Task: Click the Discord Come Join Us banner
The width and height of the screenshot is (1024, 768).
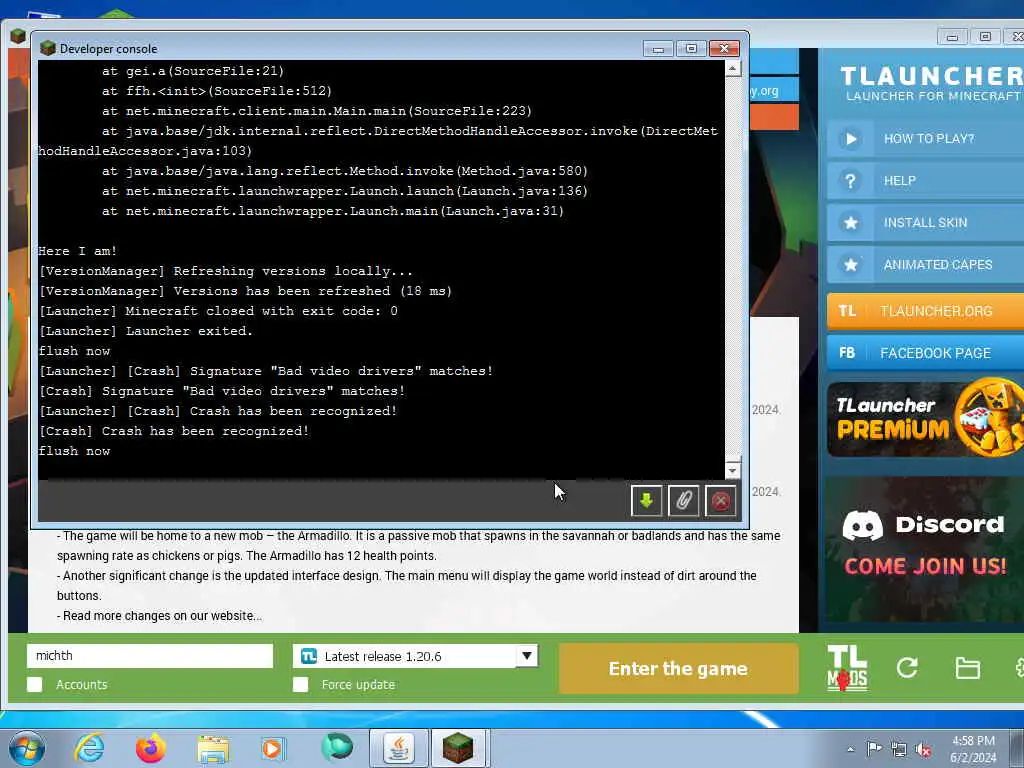Action: click(x=925, y=549)
